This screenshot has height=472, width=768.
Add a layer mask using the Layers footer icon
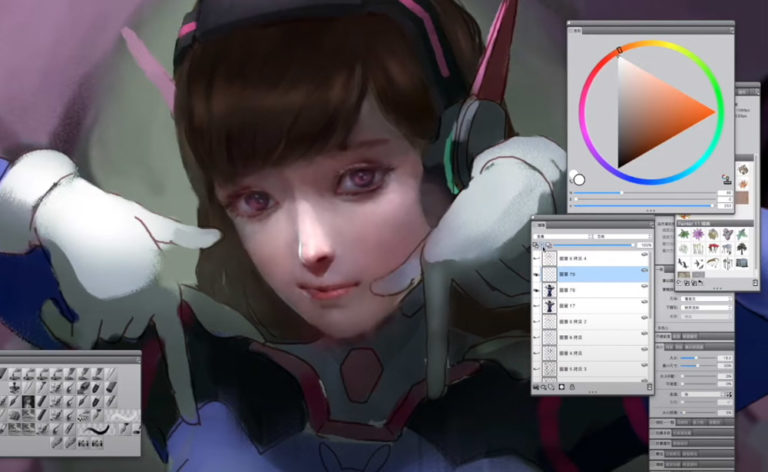[562, 386]
